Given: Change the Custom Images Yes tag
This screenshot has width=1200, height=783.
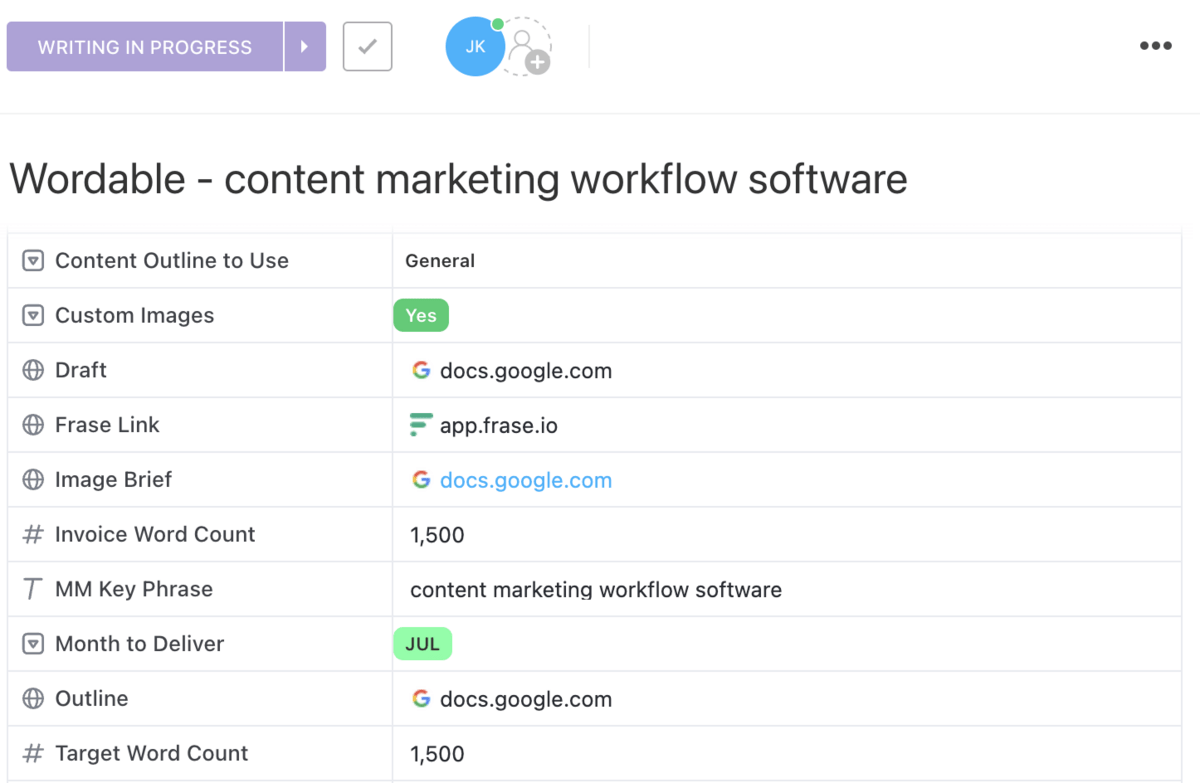Looking at the screenshot, I should [421, 315].
